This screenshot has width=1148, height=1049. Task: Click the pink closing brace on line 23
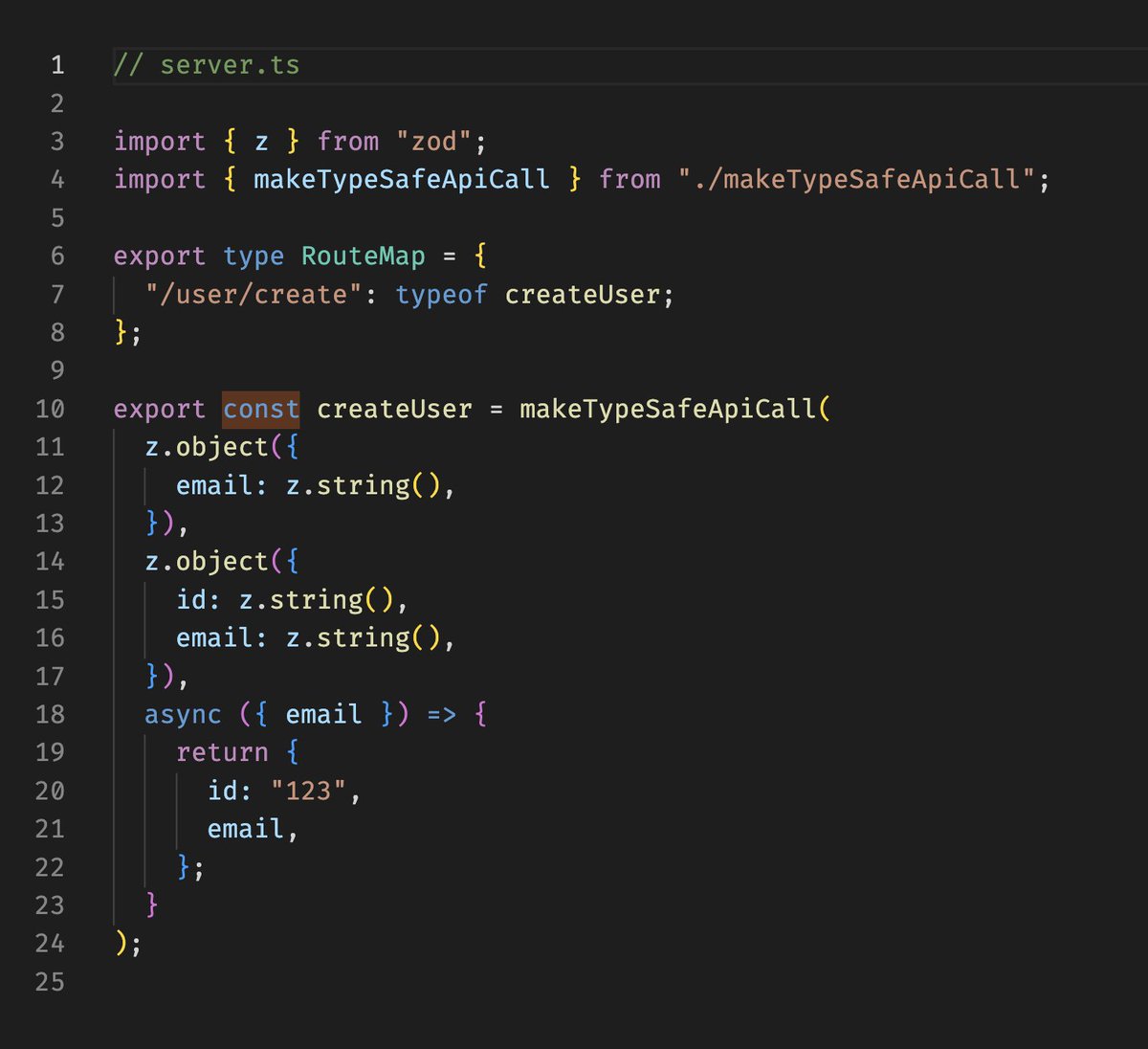coord(152,905)
